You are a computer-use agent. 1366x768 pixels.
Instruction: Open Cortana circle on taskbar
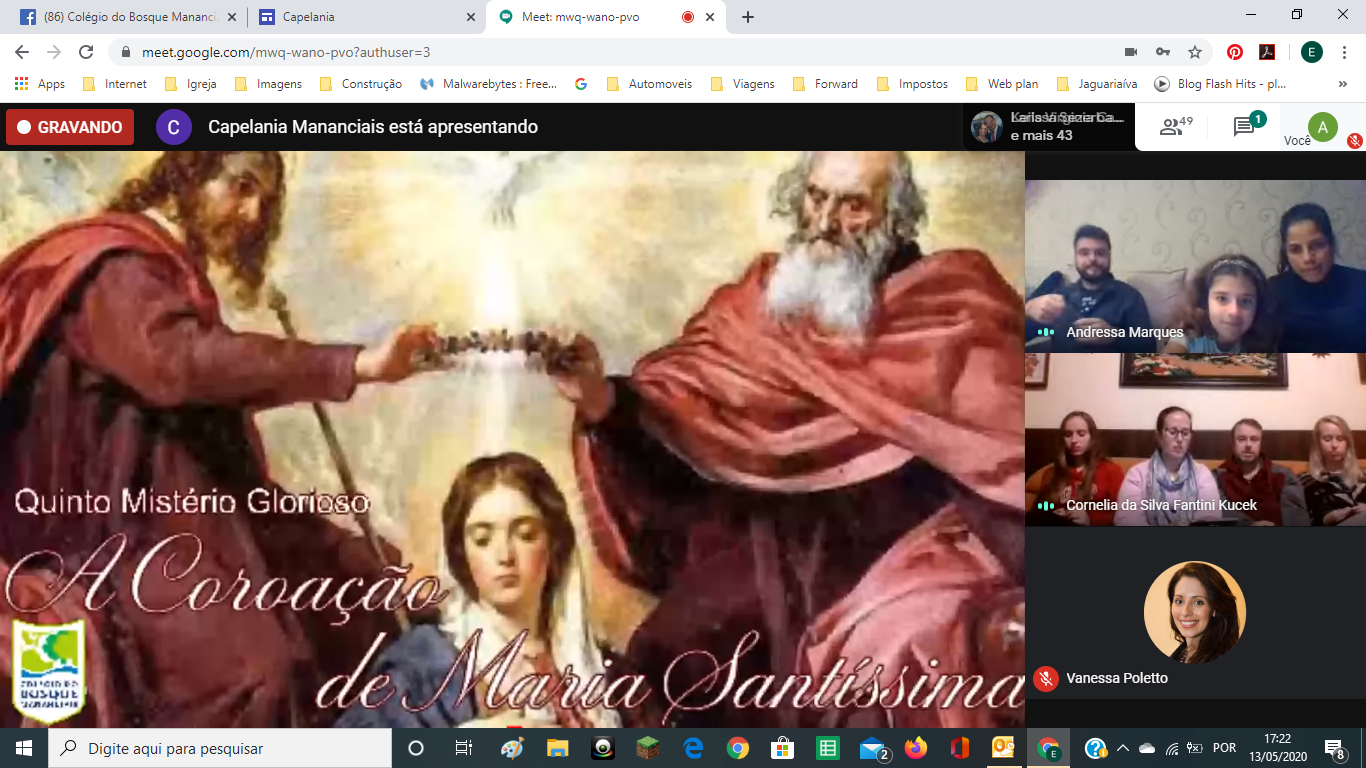[x=416, y=748]
